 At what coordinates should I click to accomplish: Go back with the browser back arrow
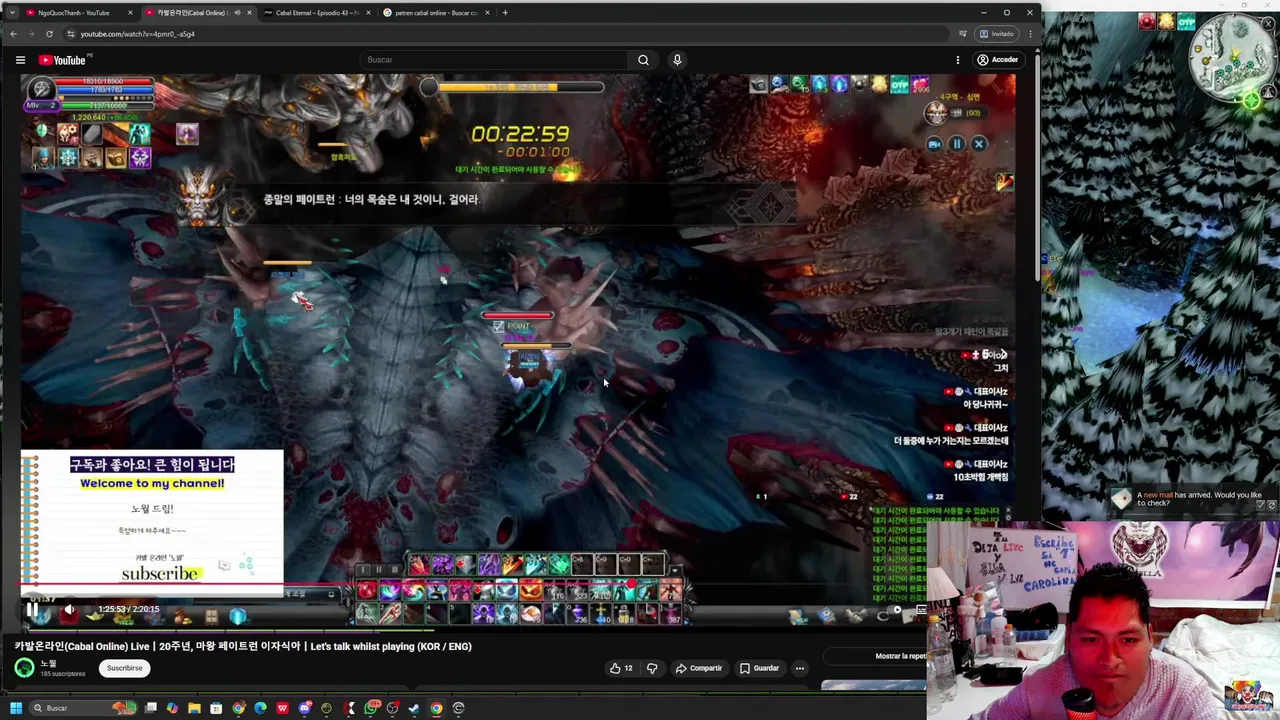click(x=13, y=34)
